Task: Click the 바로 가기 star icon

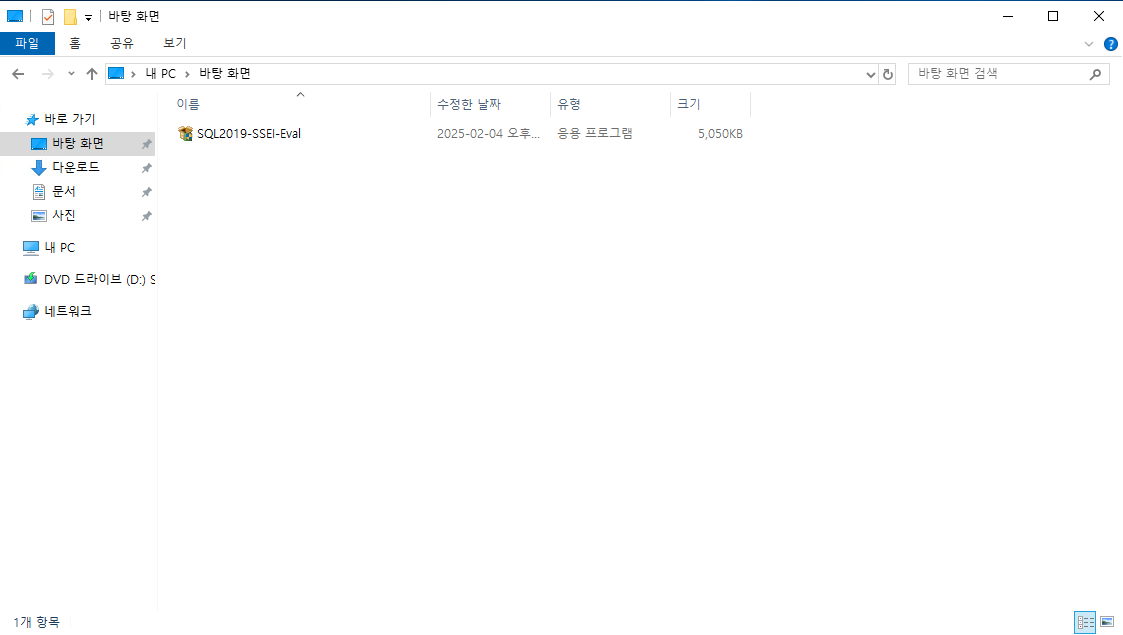Action: coord(31,120)
